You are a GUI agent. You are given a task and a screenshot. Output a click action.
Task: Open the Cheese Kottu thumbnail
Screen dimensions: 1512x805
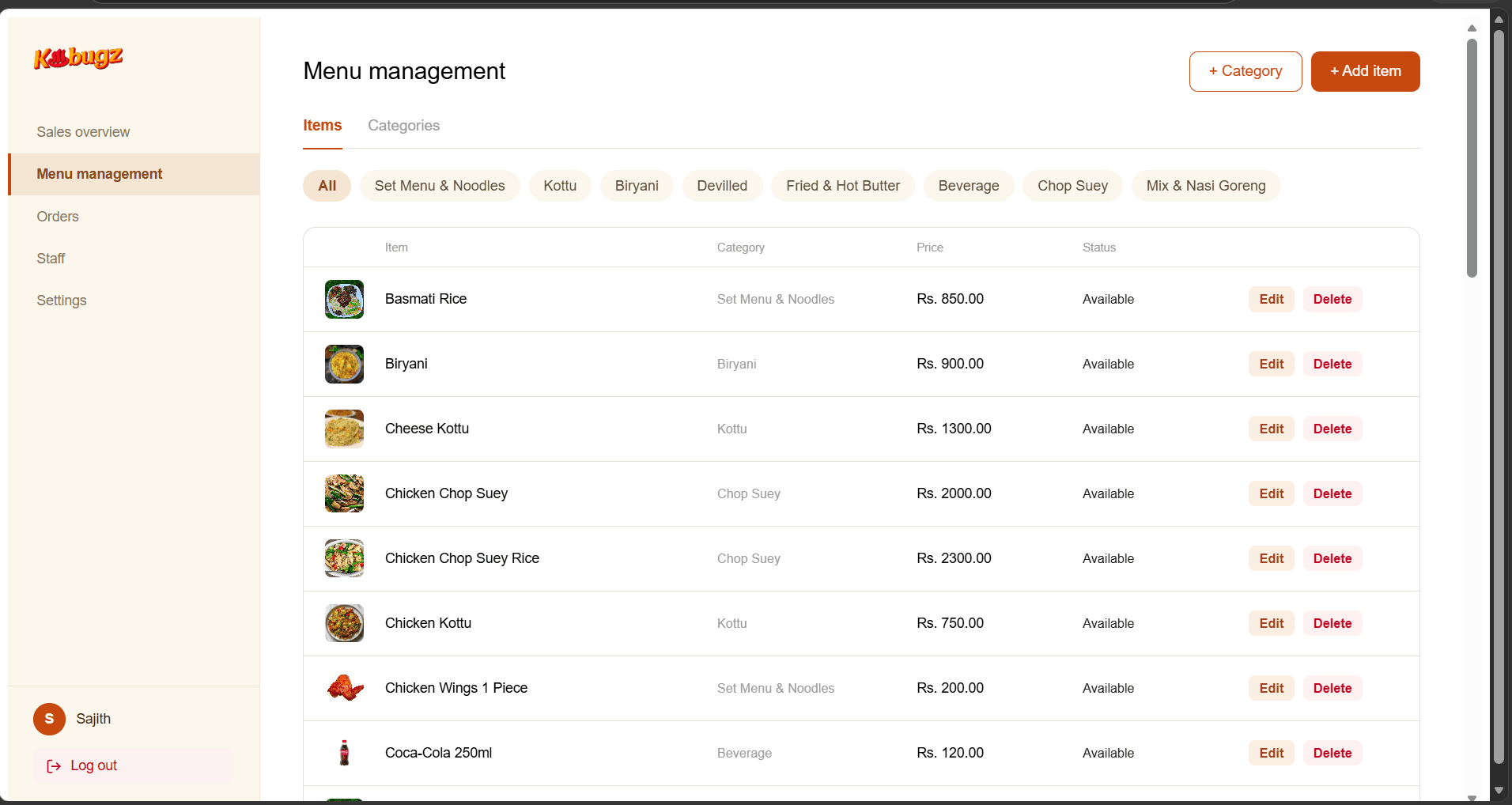344,429
